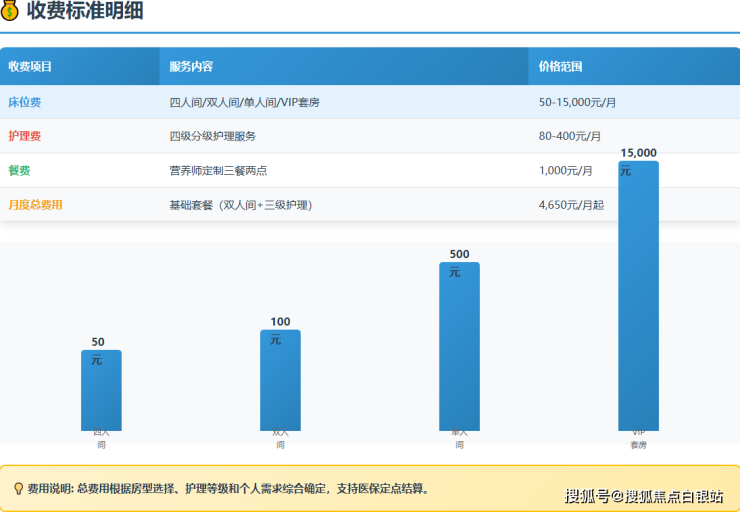The image size is (740, 512).
Task: Click the 四人间 bar labeled 50
Action: pyautogui.click(x=101, y=395)
